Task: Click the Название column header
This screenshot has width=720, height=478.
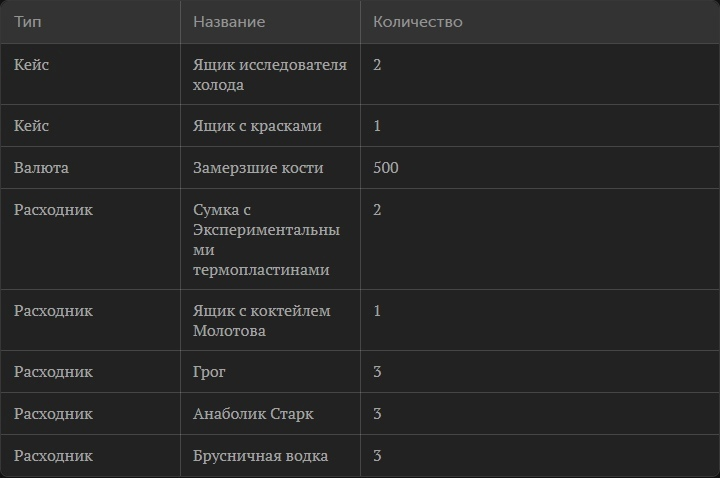Action: tap(229, 22)
